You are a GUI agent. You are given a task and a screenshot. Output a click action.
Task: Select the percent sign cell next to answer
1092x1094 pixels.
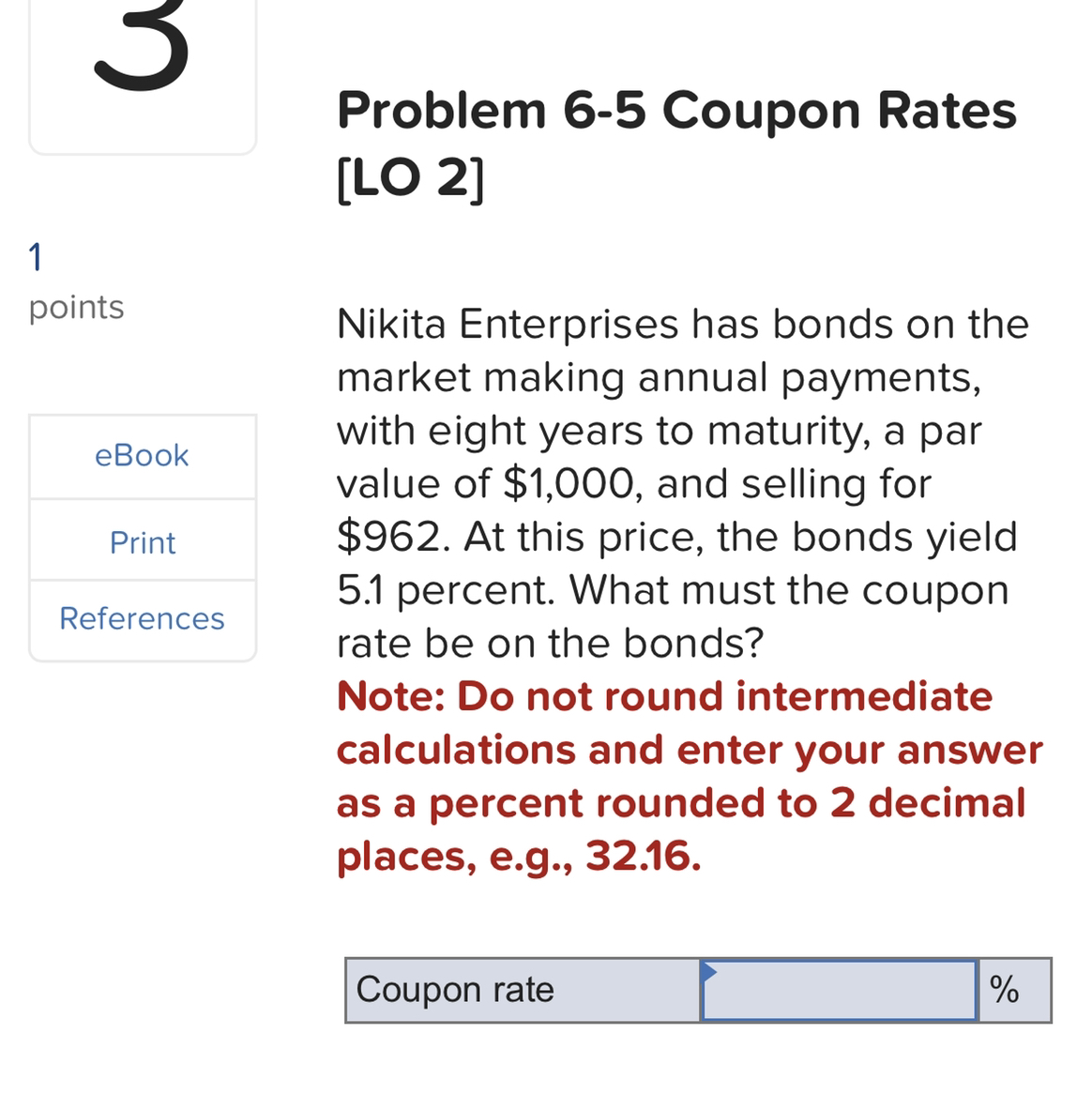[x=1006, y=990]
